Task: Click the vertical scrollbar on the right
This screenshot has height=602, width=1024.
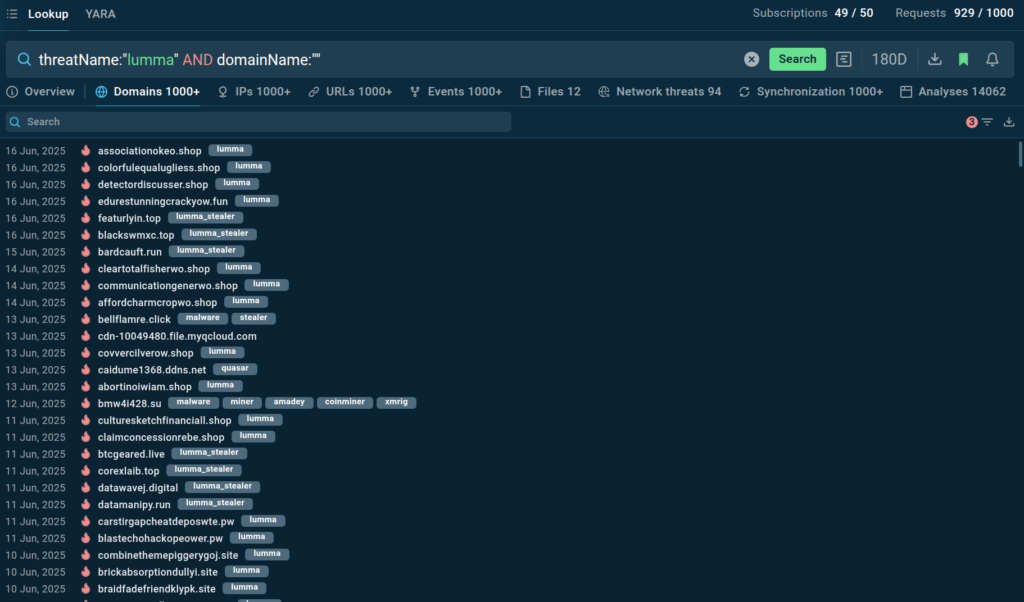Action: tap(1019, 155)
